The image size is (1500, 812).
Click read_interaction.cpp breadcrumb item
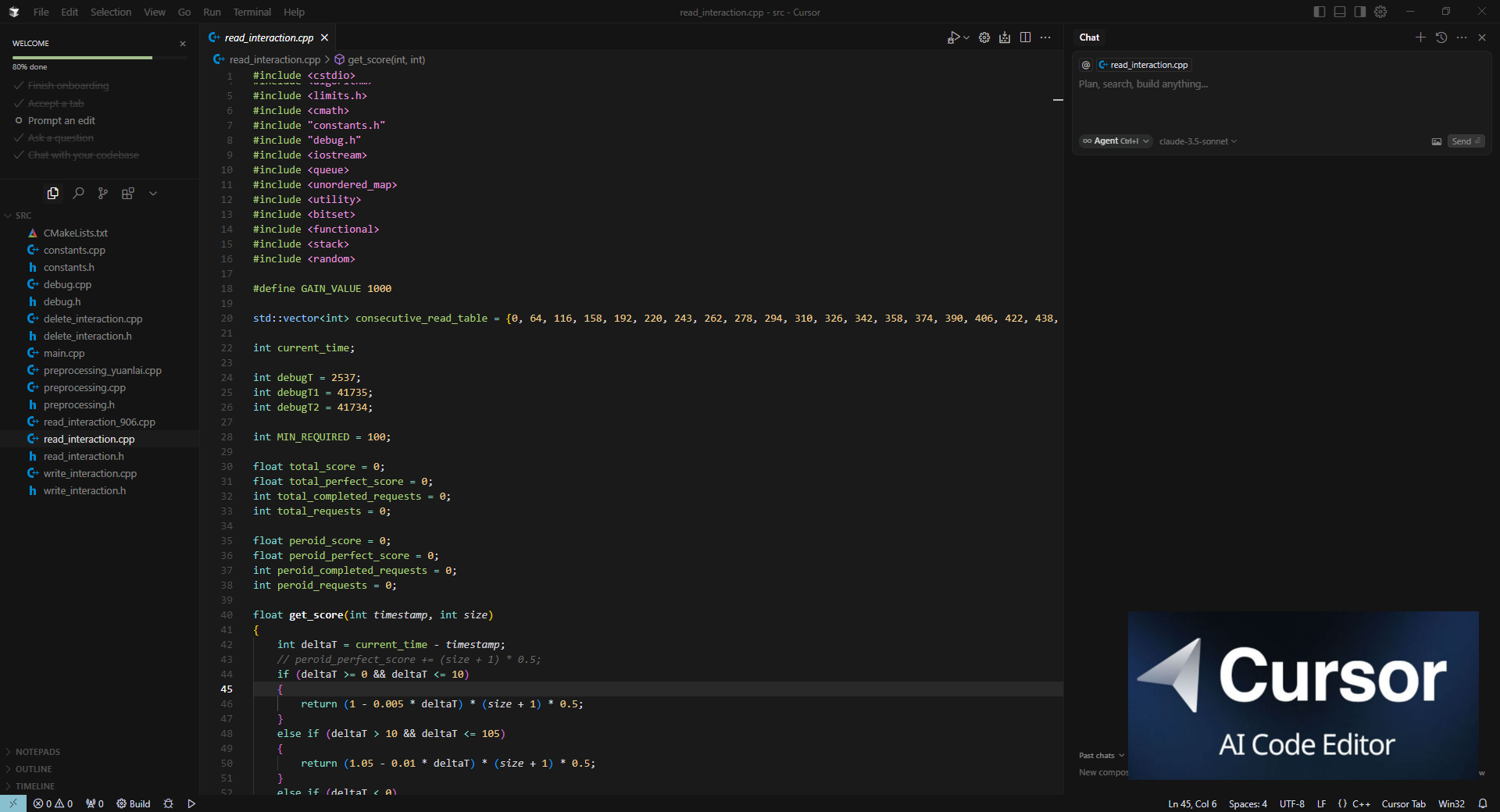point(267,59)
